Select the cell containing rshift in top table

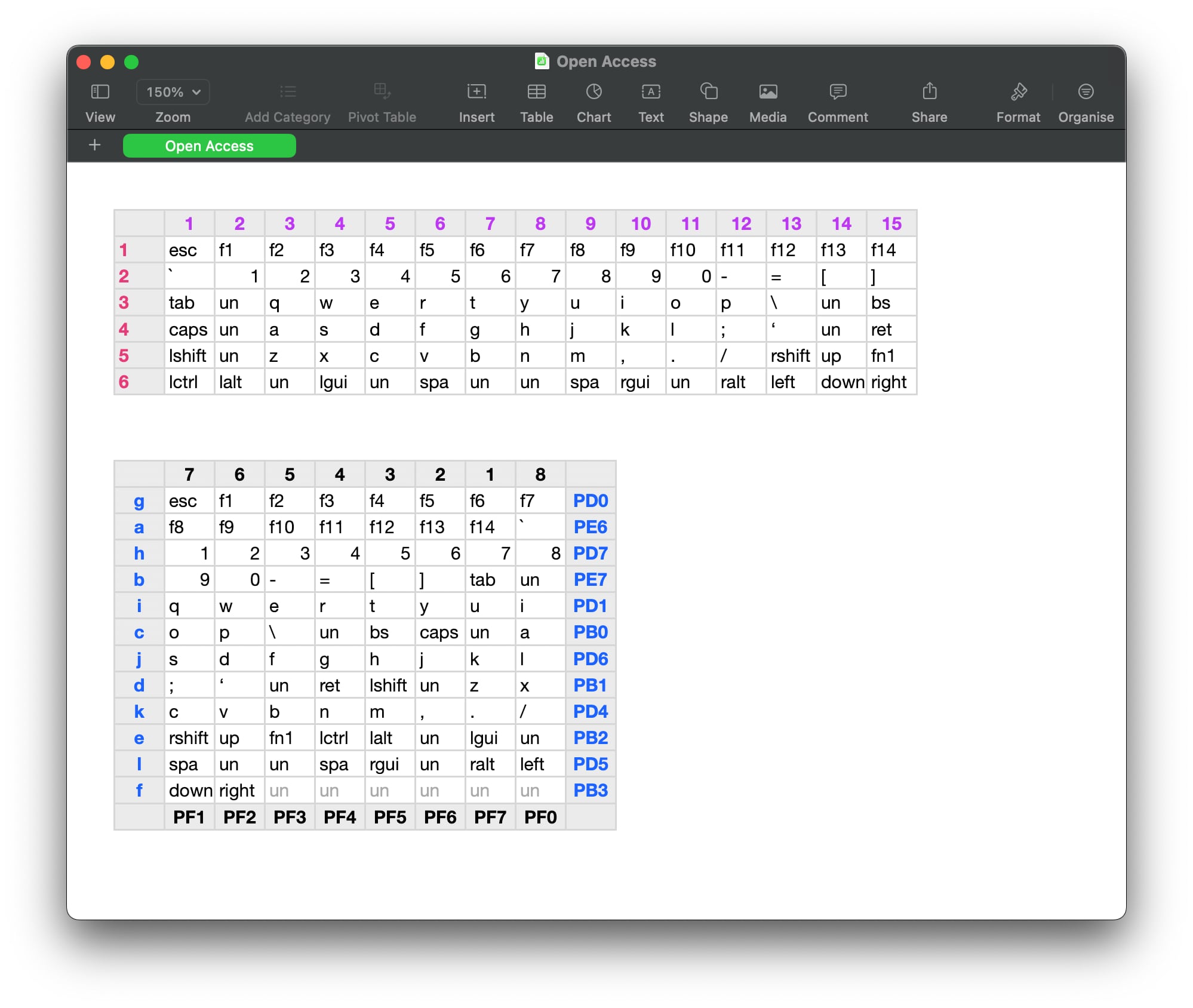(790, 356)
